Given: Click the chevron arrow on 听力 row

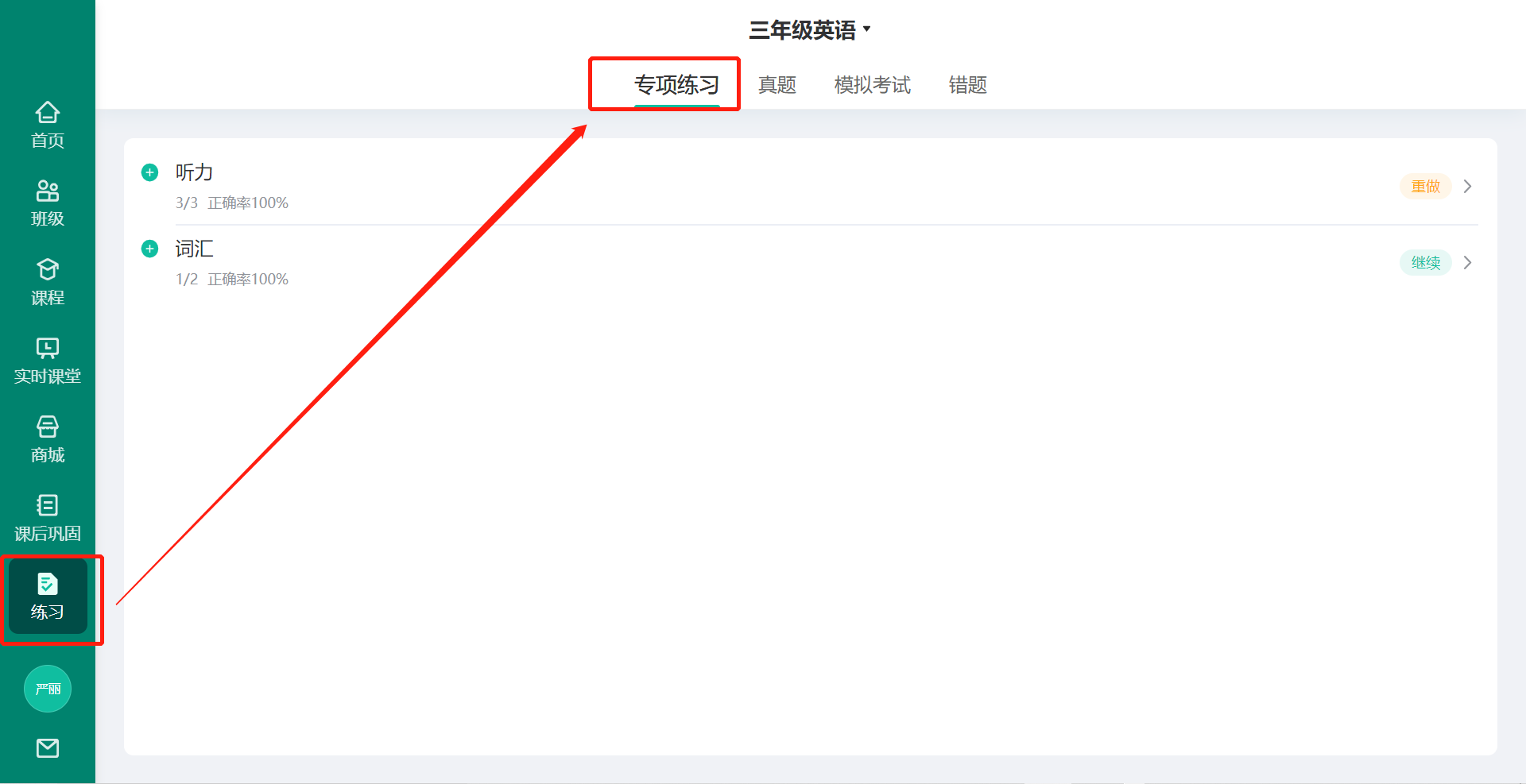Looking at the screenshot, I should tap(1468, 186).
